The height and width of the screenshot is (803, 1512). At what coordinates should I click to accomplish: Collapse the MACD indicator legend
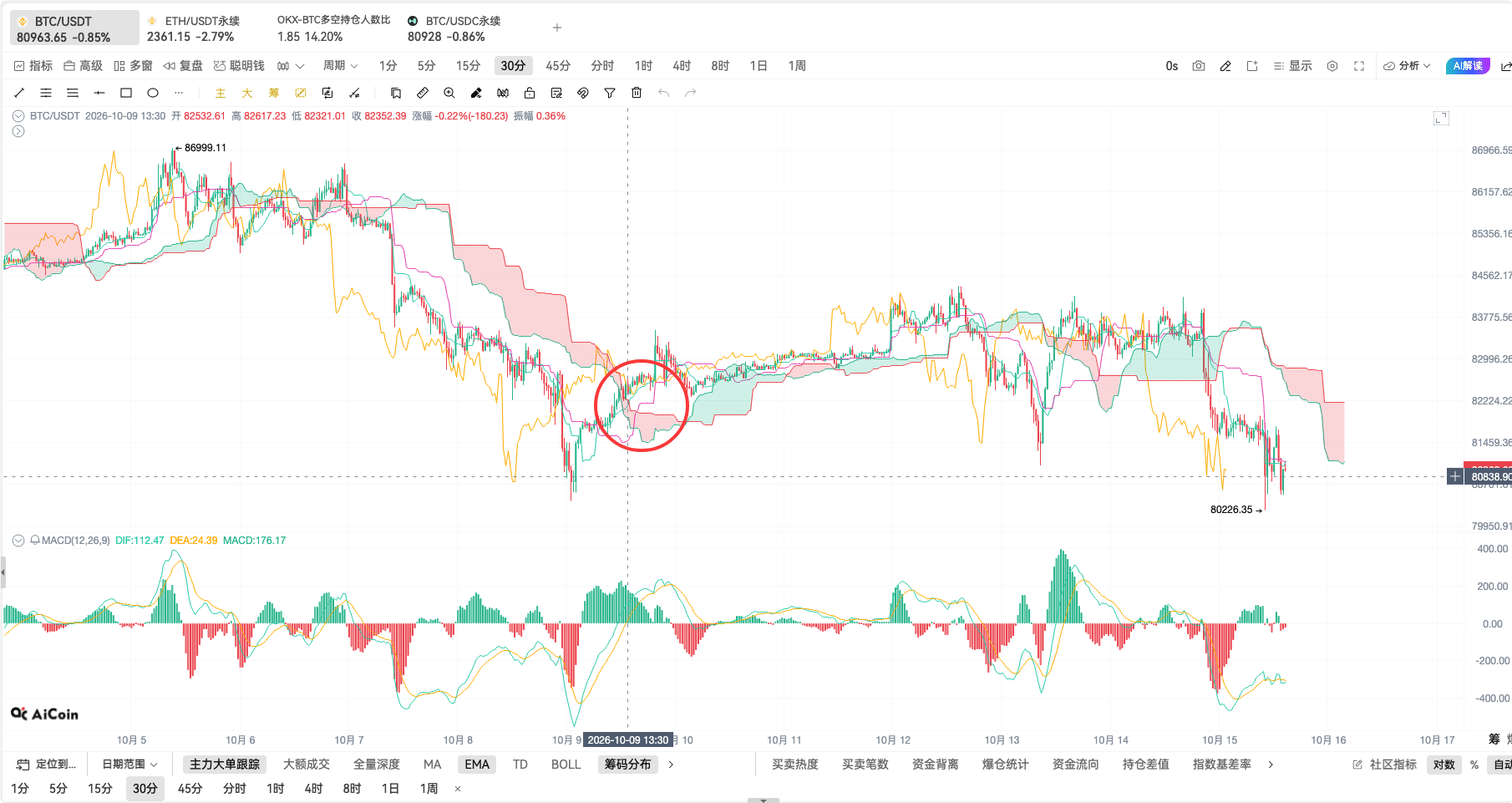pos(18,541)
